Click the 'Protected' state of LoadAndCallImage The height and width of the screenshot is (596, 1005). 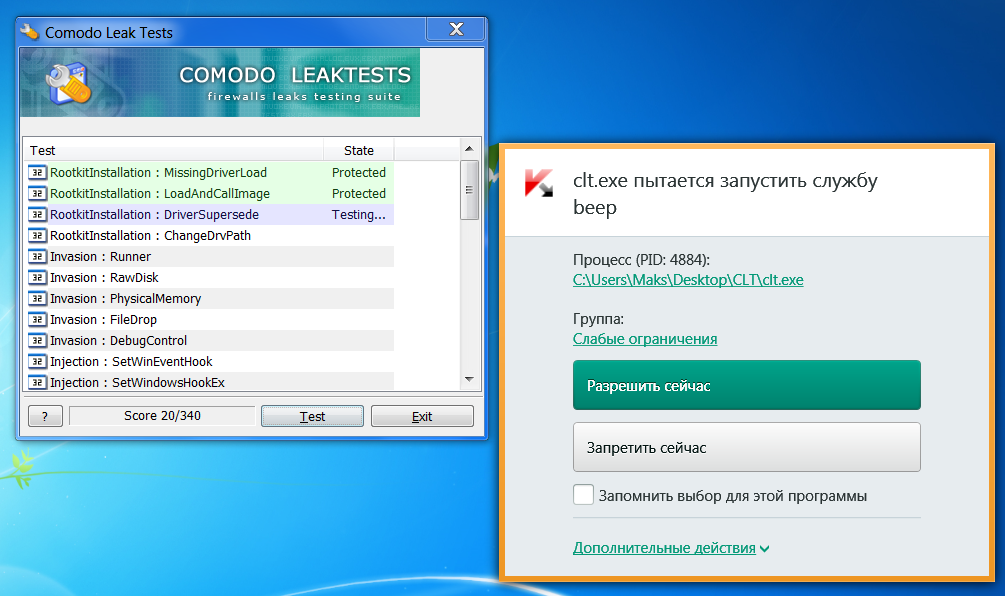pyautogui.click(x=358, y=194)
